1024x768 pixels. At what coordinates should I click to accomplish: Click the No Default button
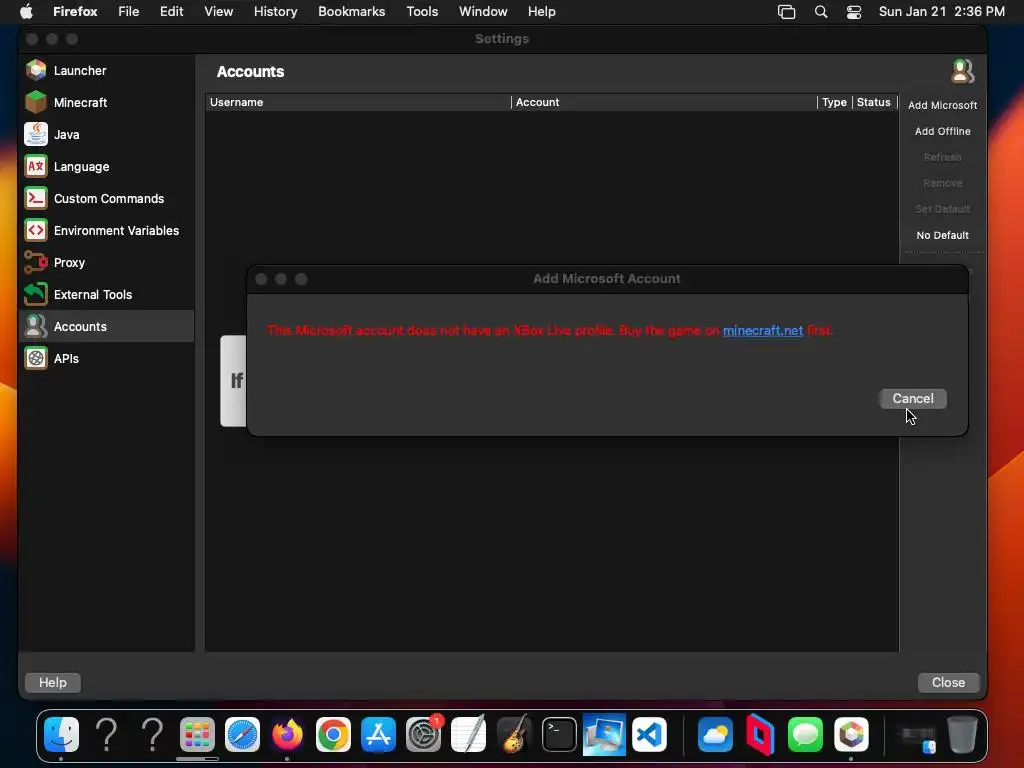coord(942,235)
